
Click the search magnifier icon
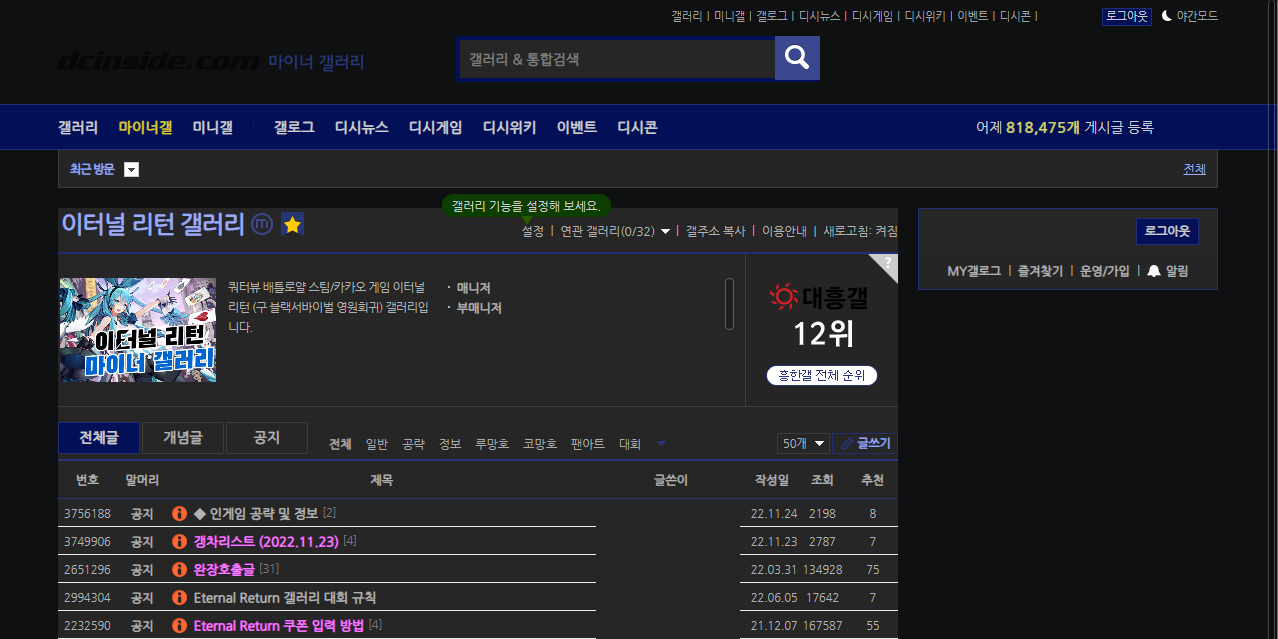click(796, 57)
